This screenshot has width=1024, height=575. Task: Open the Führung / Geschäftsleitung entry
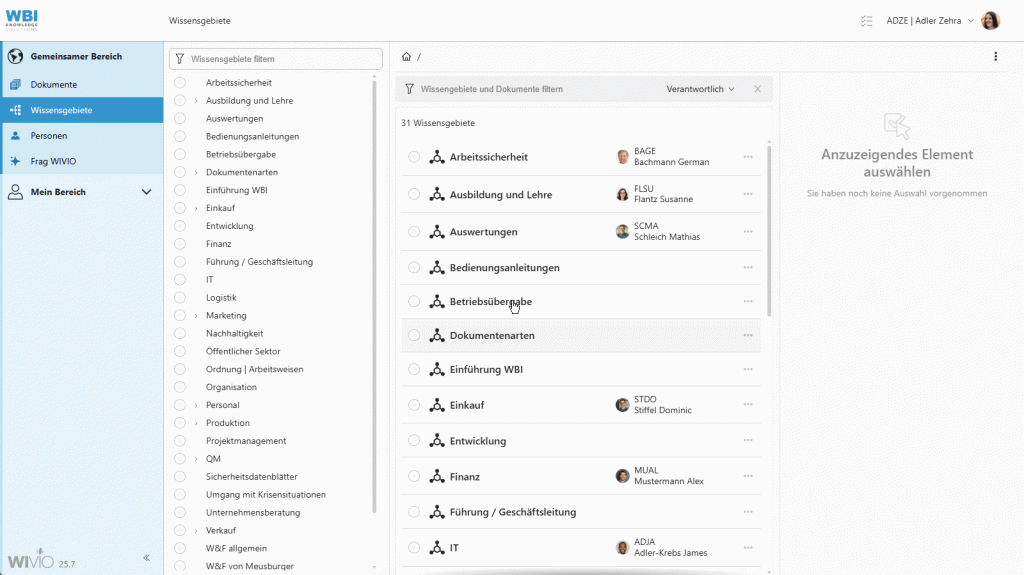point(512,512)
